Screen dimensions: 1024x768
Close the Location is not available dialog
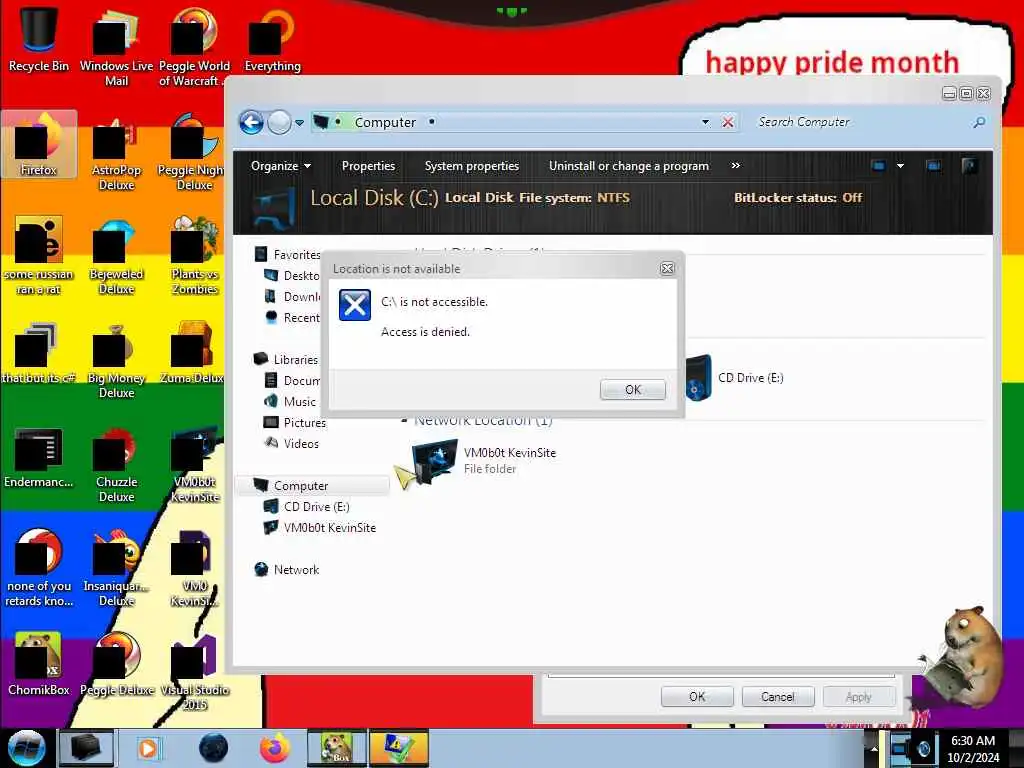667,268
